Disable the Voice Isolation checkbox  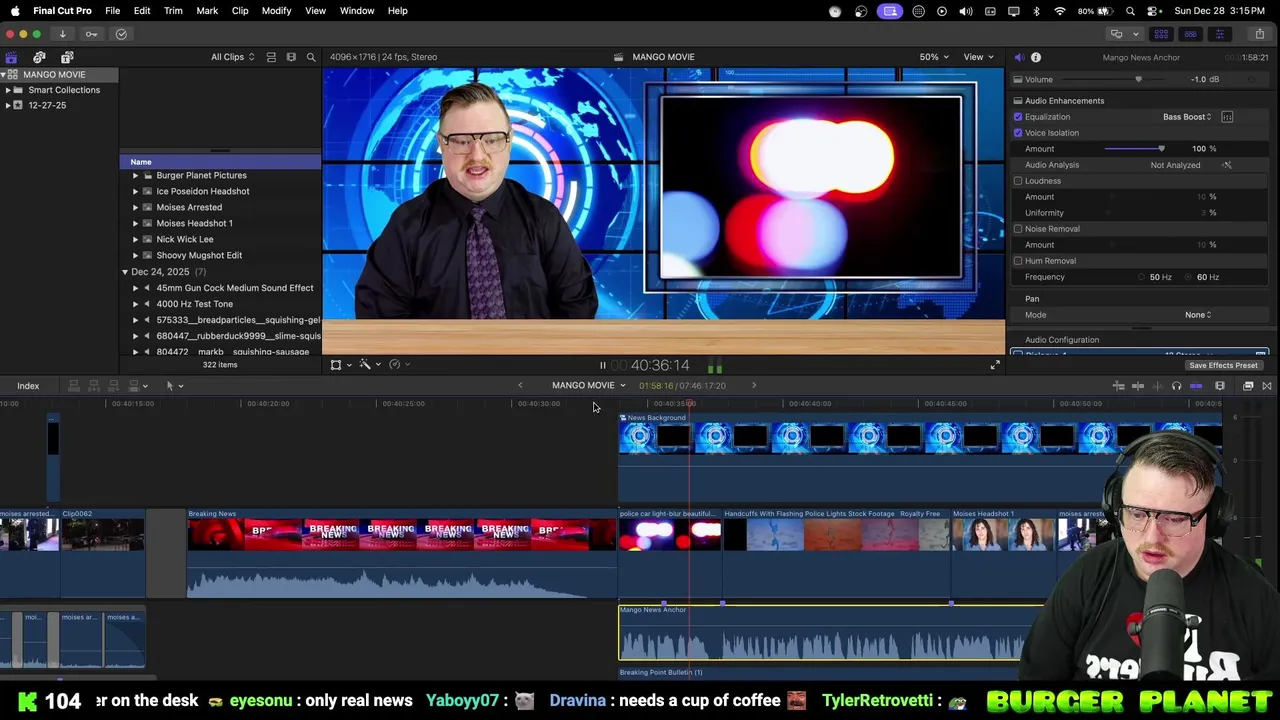[x=1018, y=133]
